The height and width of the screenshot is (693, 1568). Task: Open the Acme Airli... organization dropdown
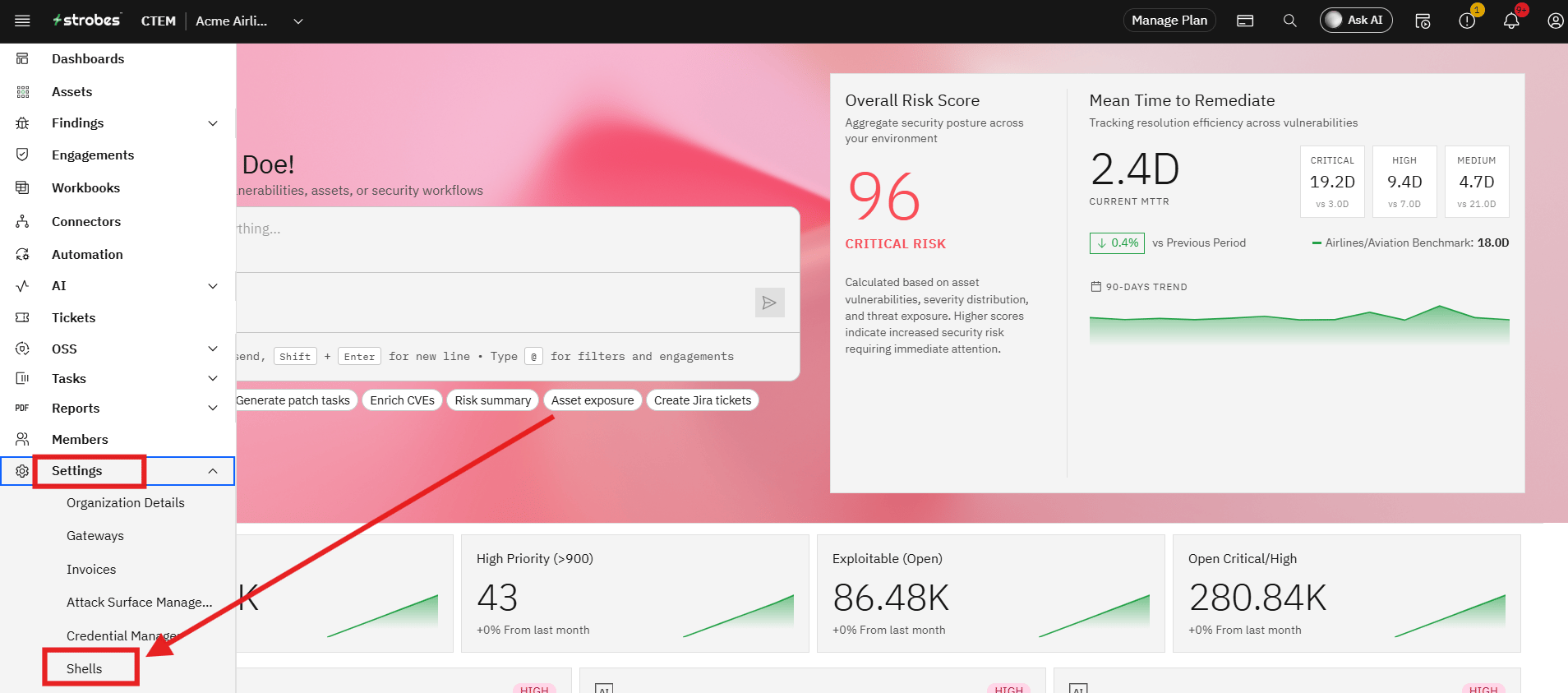click(250, 21)
